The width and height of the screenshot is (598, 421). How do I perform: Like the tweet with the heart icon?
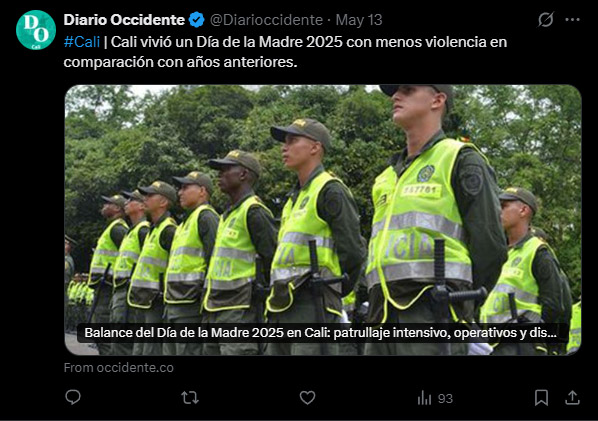click(x=307, y=398)
